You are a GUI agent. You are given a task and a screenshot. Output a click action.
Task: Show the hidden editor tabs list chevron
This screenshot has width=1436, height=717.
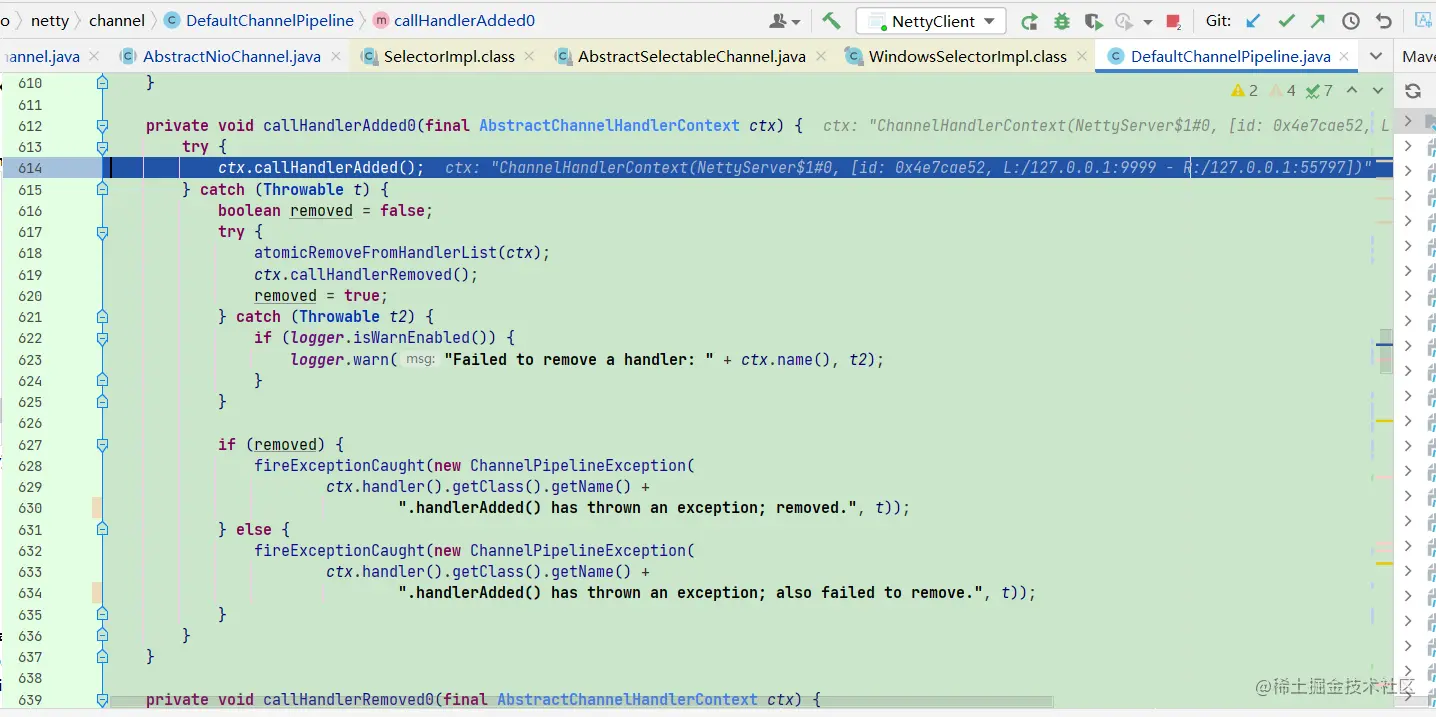1376,56
